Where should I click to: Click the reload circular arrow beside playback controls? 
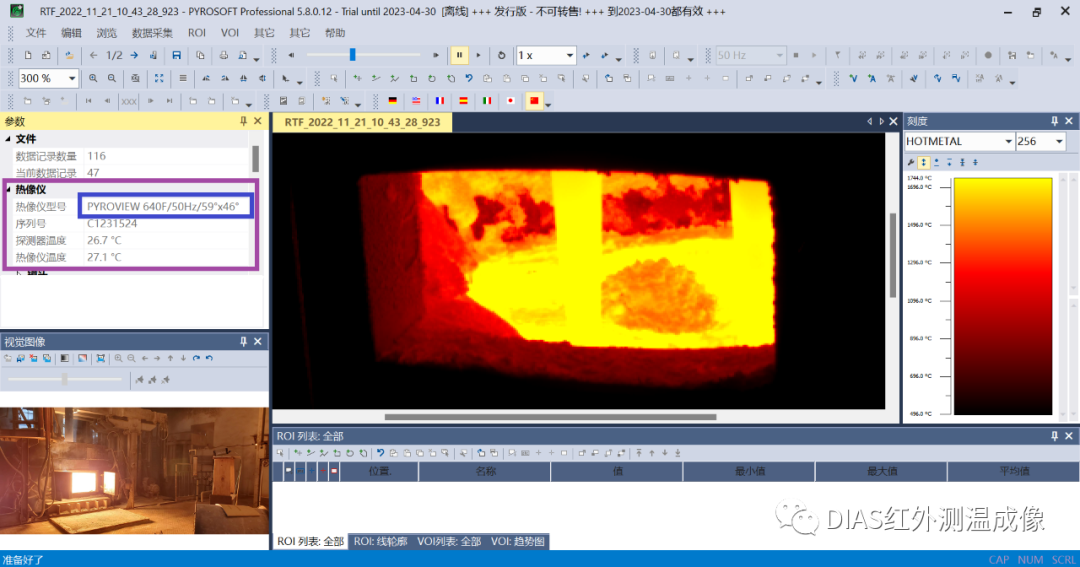coord(501,55)
